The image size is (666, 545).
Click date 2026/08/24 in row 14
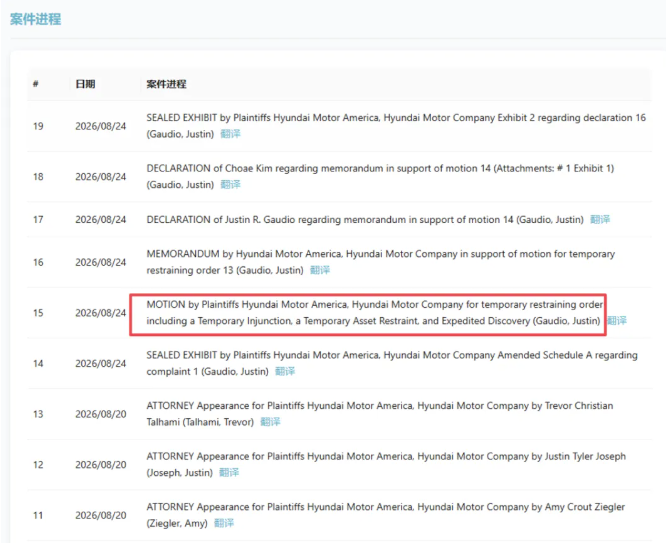(x=101, y=364)
